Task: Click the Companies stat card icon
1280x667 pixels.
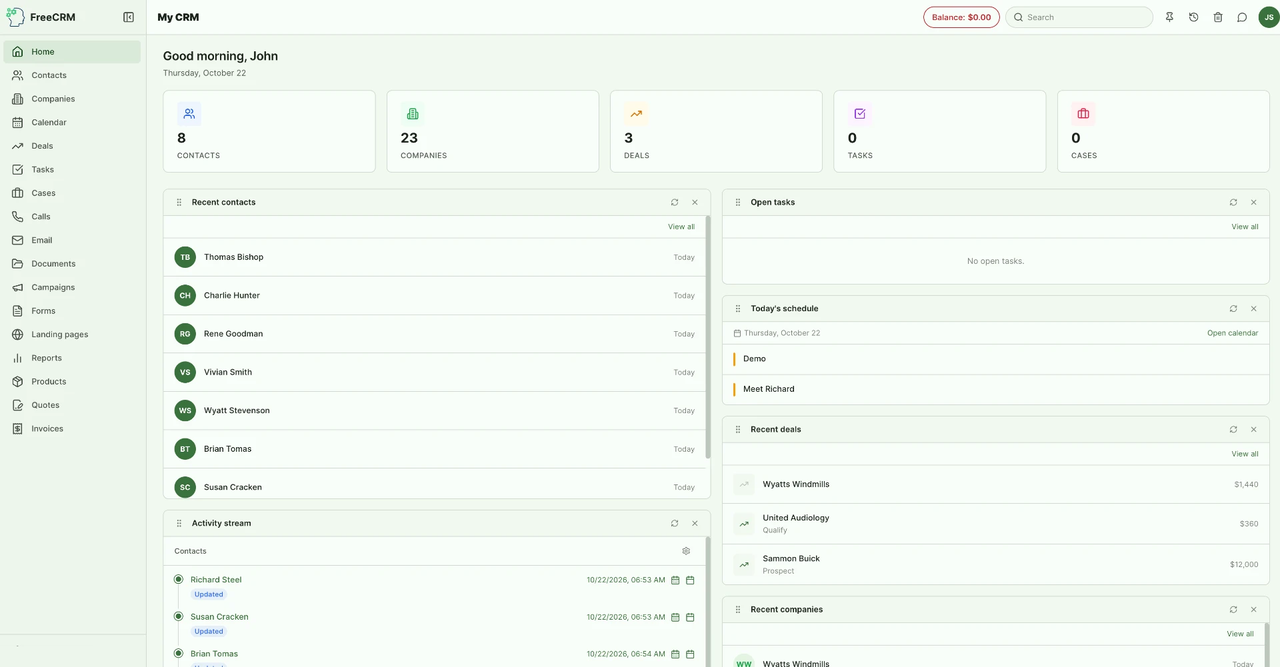Action: [x=413, y=114]
